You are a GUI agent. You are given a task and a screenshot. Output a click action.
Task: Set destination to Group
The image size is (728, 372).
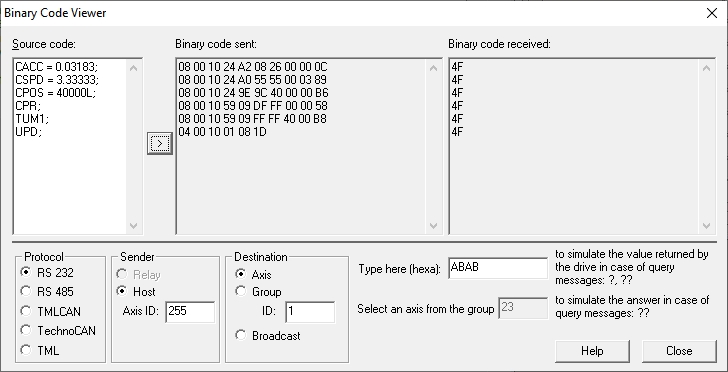point(259,292)
